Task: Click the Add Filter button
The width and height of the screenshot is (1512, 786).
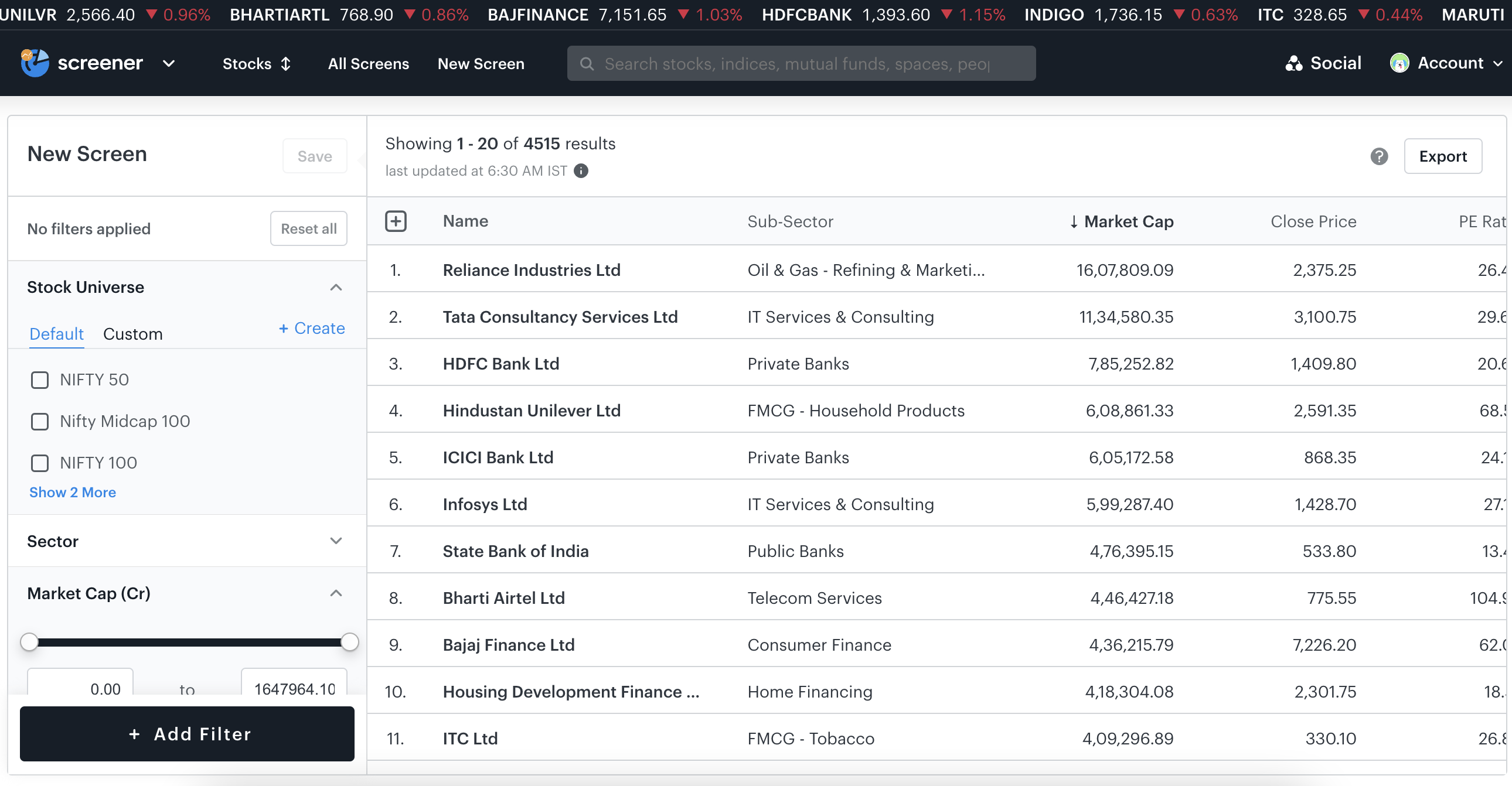Action: pos(186,734)
